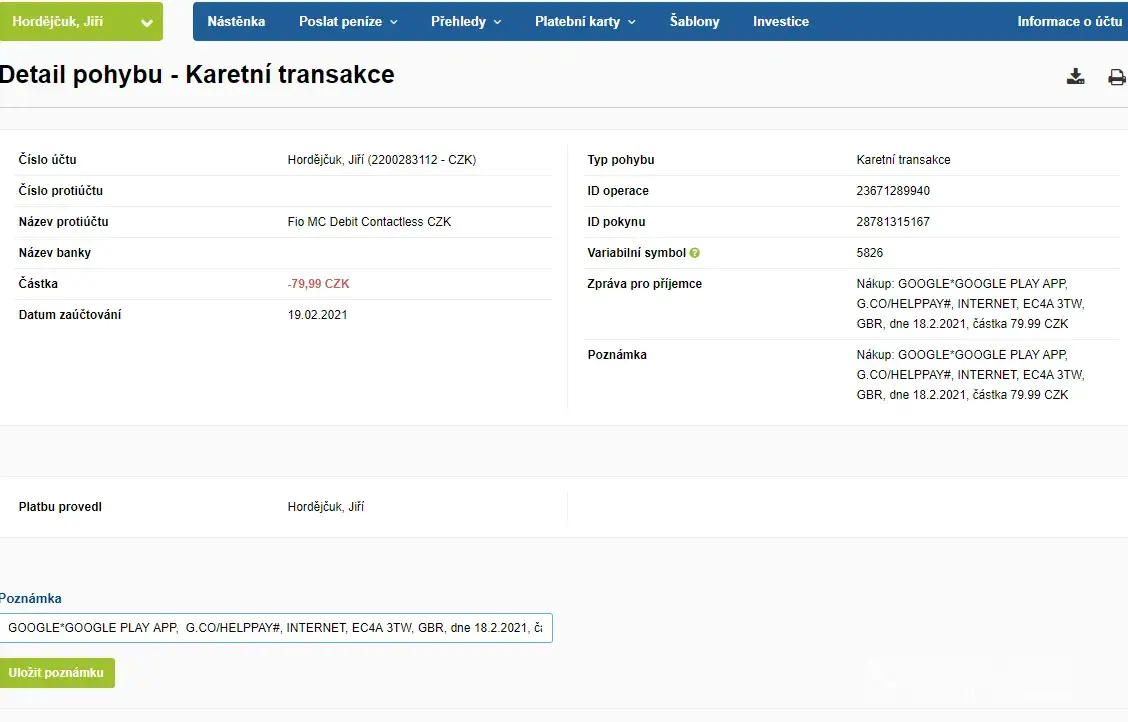1128x722 pixels.
Task: Click the red -79,99 CZK amount
Action: click(318, 284)
